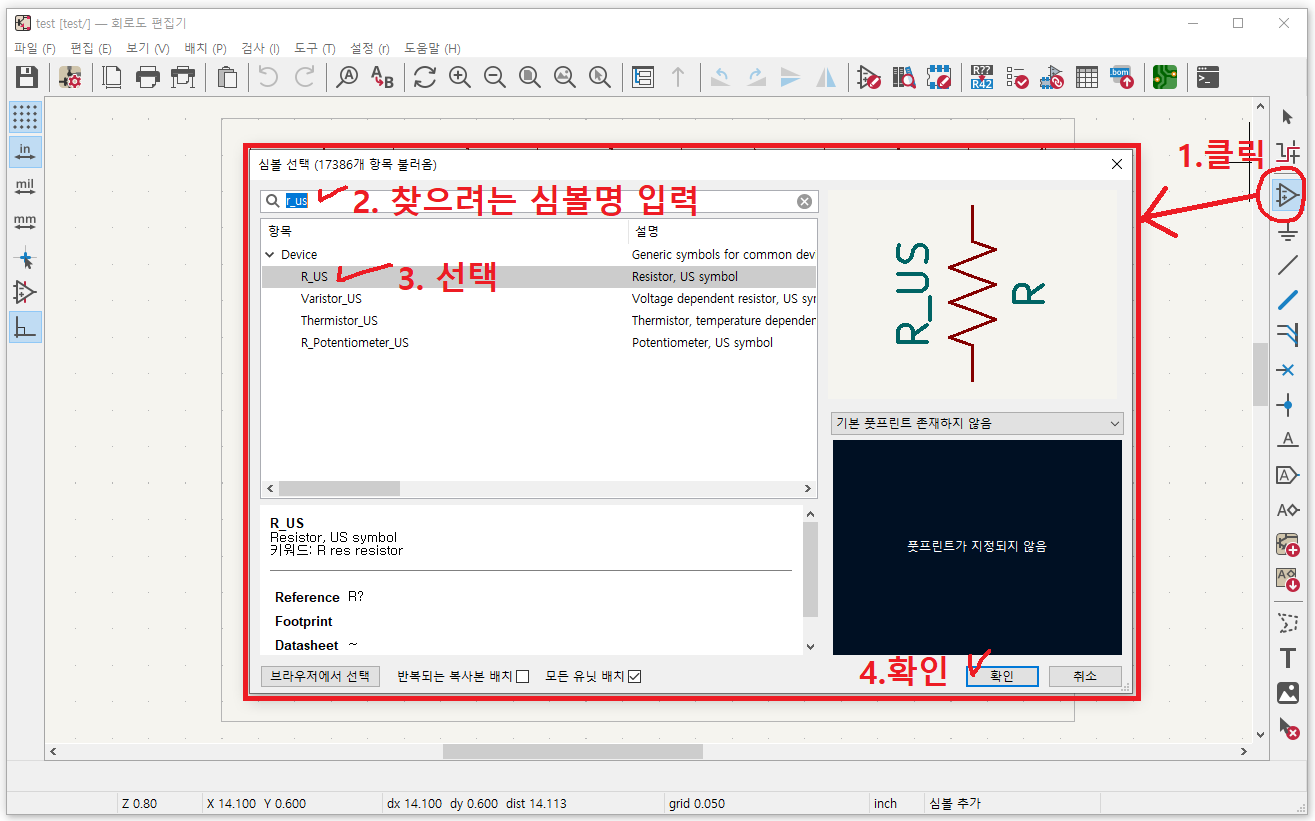Click the Refresh view icon
The height and width of the screenshot is (821, 1315).
pyautogui.click(x=425, y=77)
